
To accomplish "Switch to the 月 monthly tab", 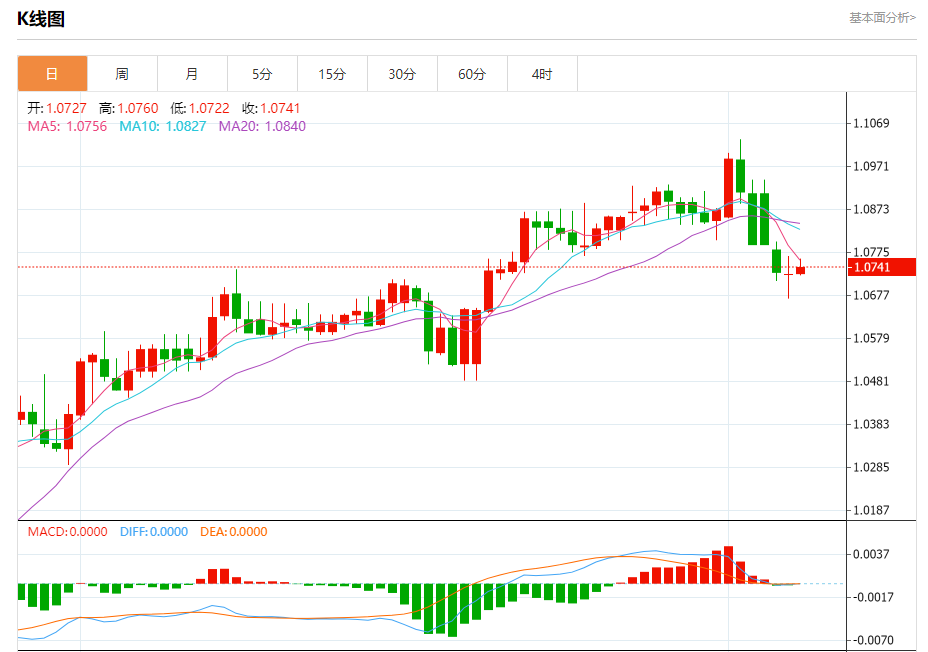I will 192,74.
